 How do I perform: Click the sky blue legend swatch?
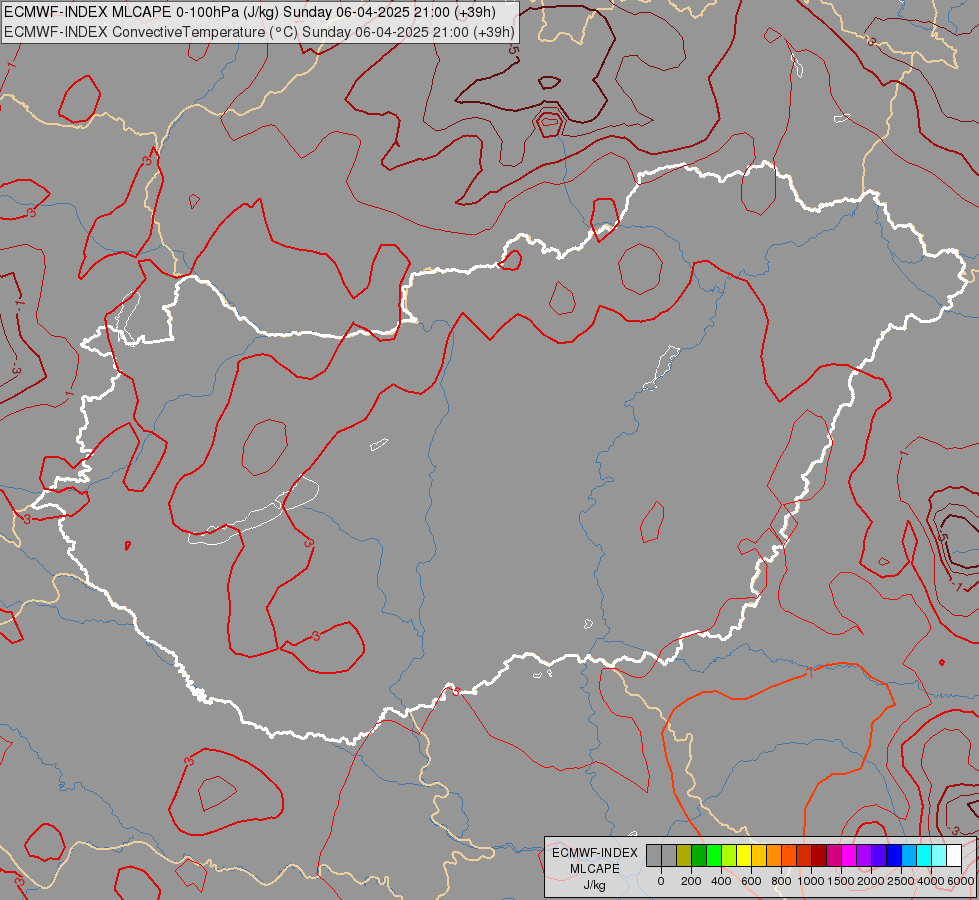click(908, 856)
